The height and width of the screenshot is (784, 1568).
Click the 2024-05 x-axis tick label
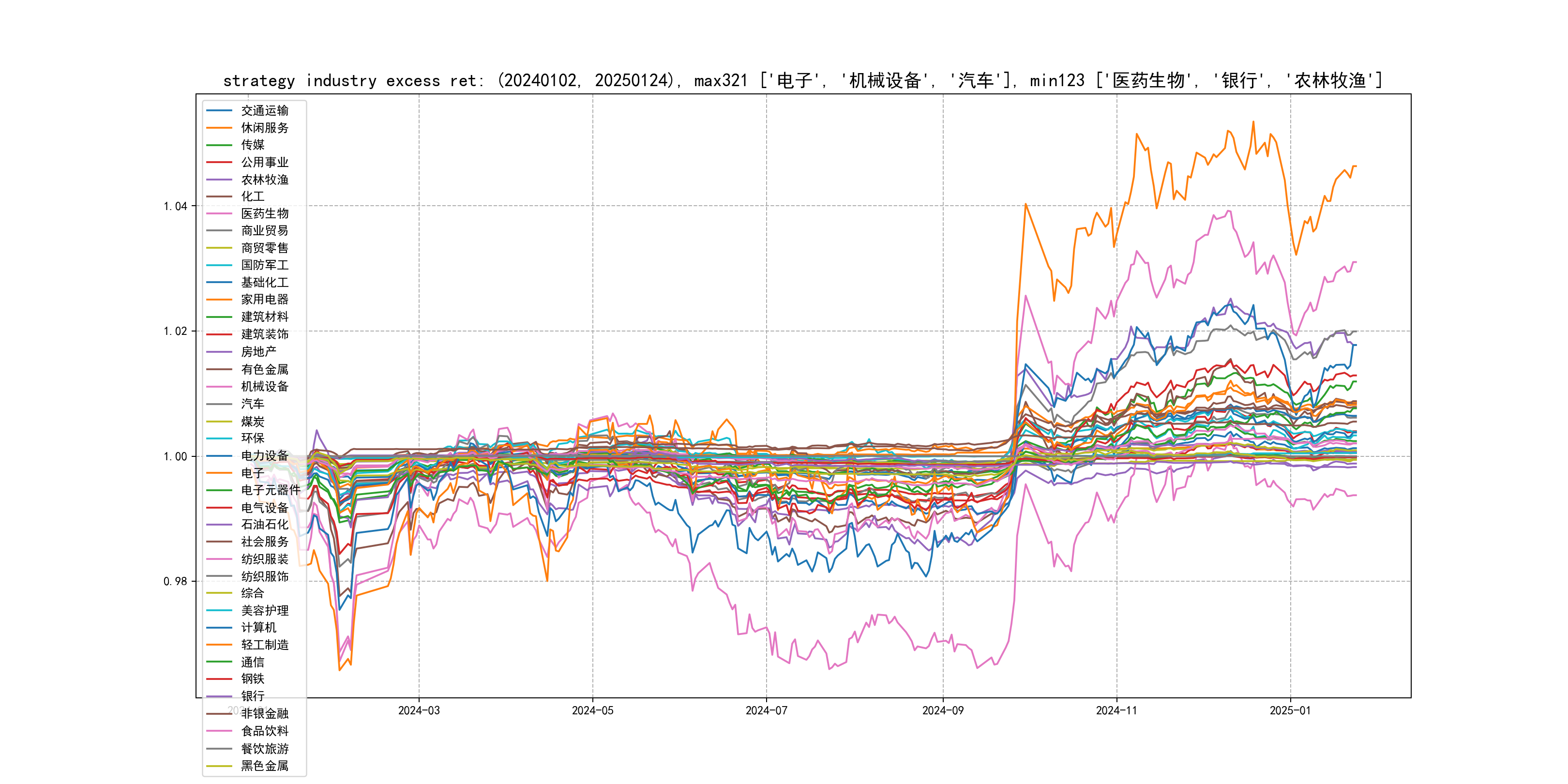coord(592,710)
